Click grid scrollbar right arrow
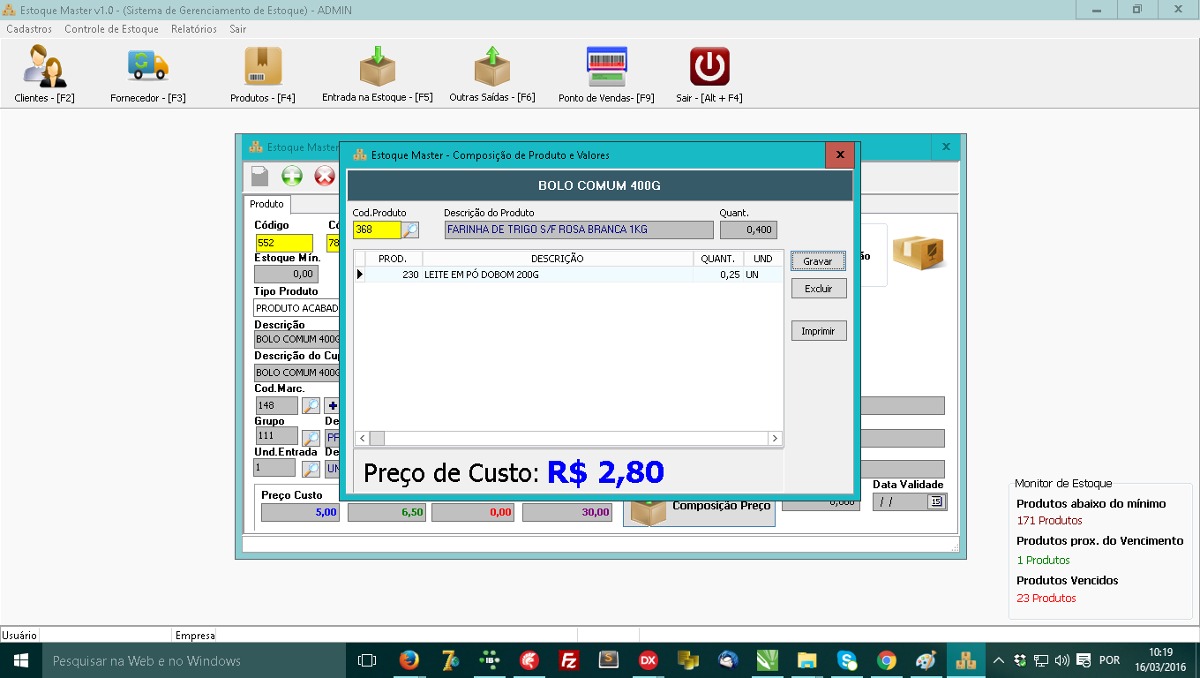 (x=775, y=438)
